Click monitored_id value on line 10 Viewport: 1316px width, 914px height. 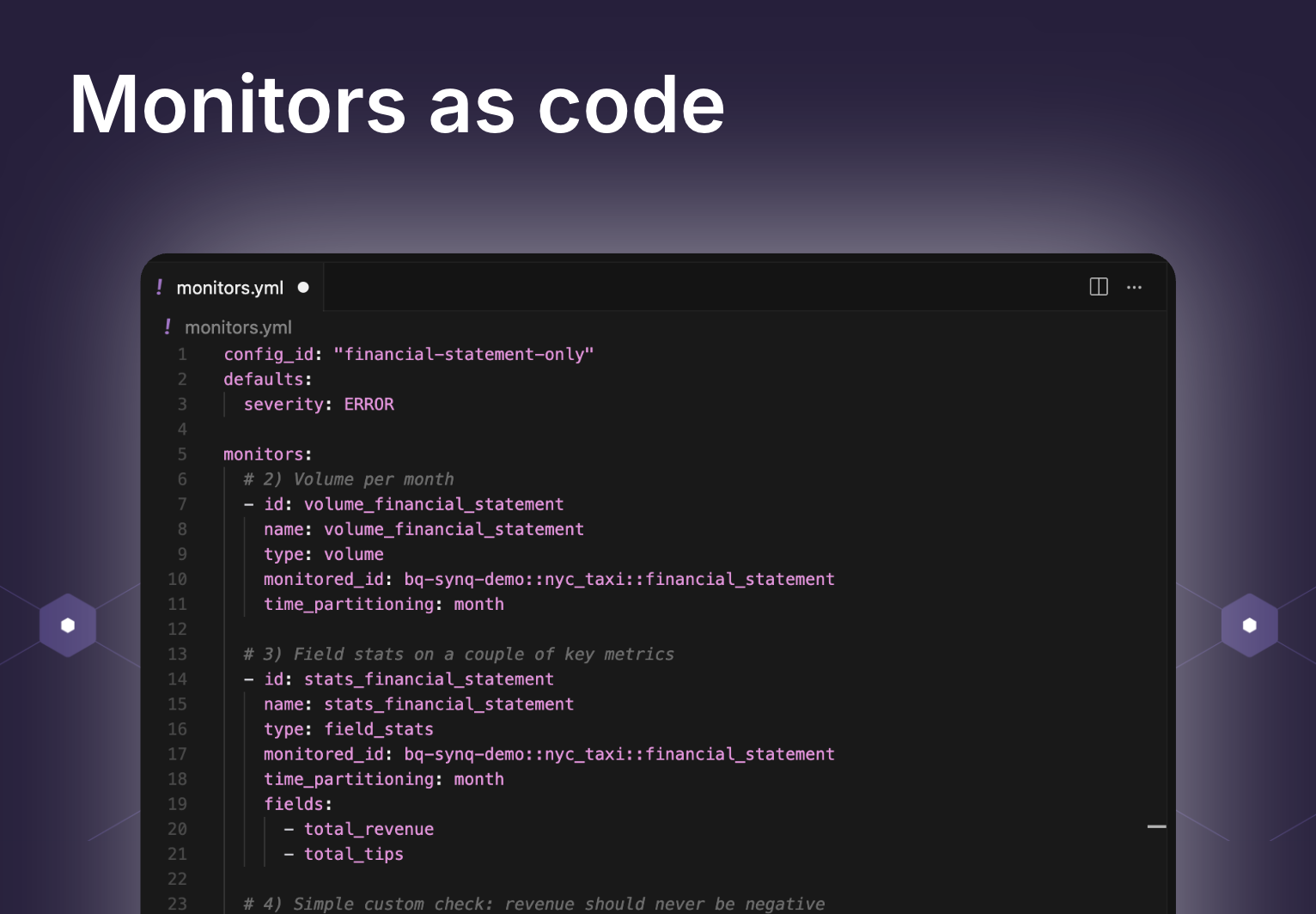click(x=619, y=578)
